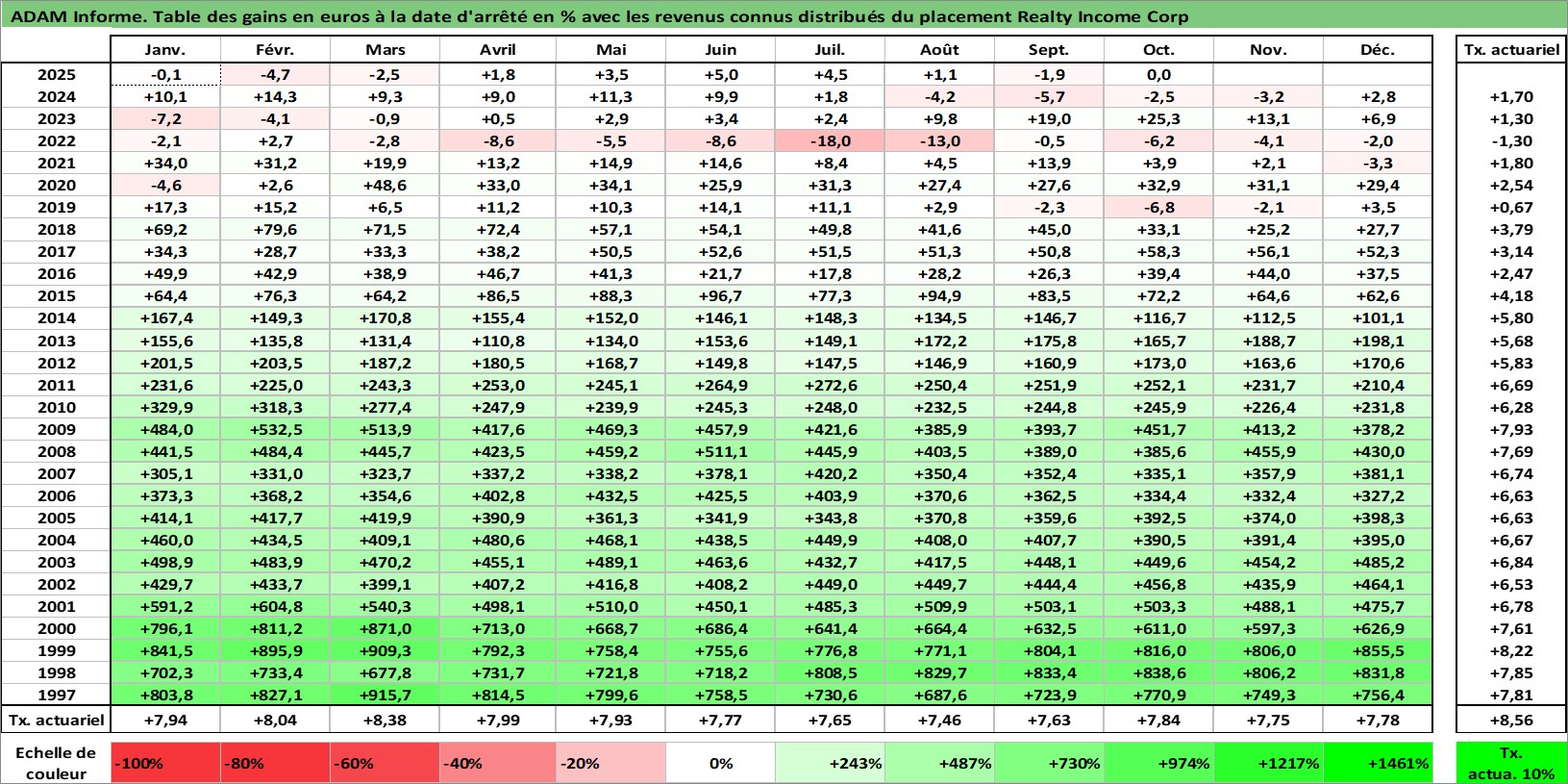Click the Août column header

(939, 50)
